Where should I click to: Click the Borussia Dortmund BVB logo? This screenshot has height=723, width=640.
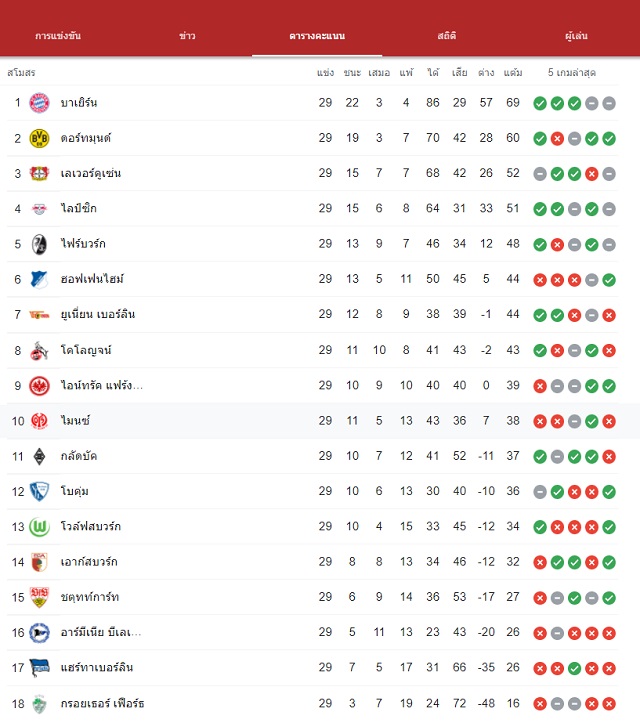[x=39, y=138]
